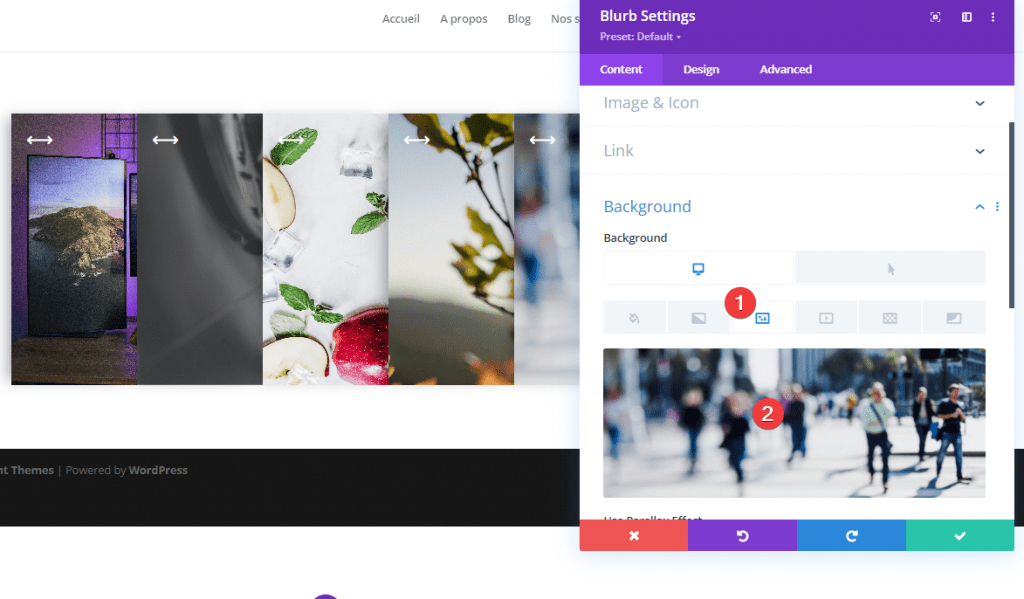The image size is (1024, 599).
Task: Select the background color paint bucket tab
Action: tap(634, 318)
